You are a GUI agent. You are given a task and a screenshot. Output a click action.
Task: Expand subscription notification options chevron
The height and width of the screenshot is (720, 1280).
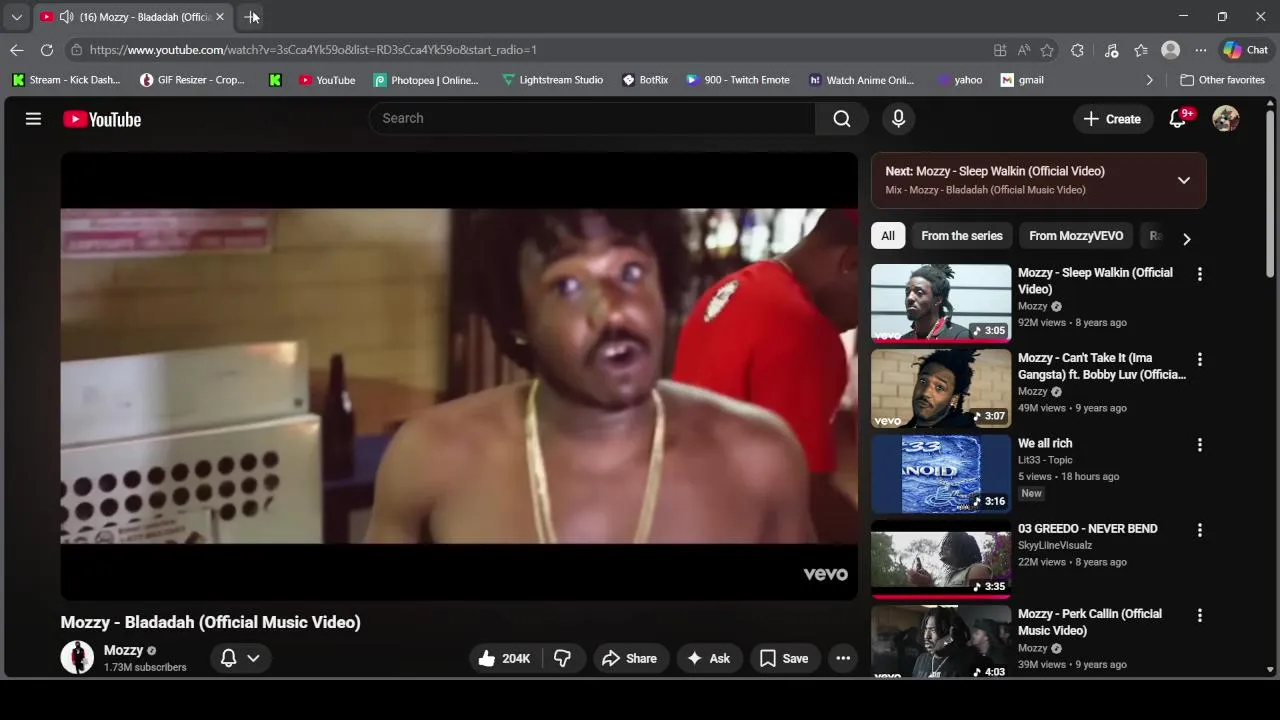pyautogui.click(x=254, y=658)
